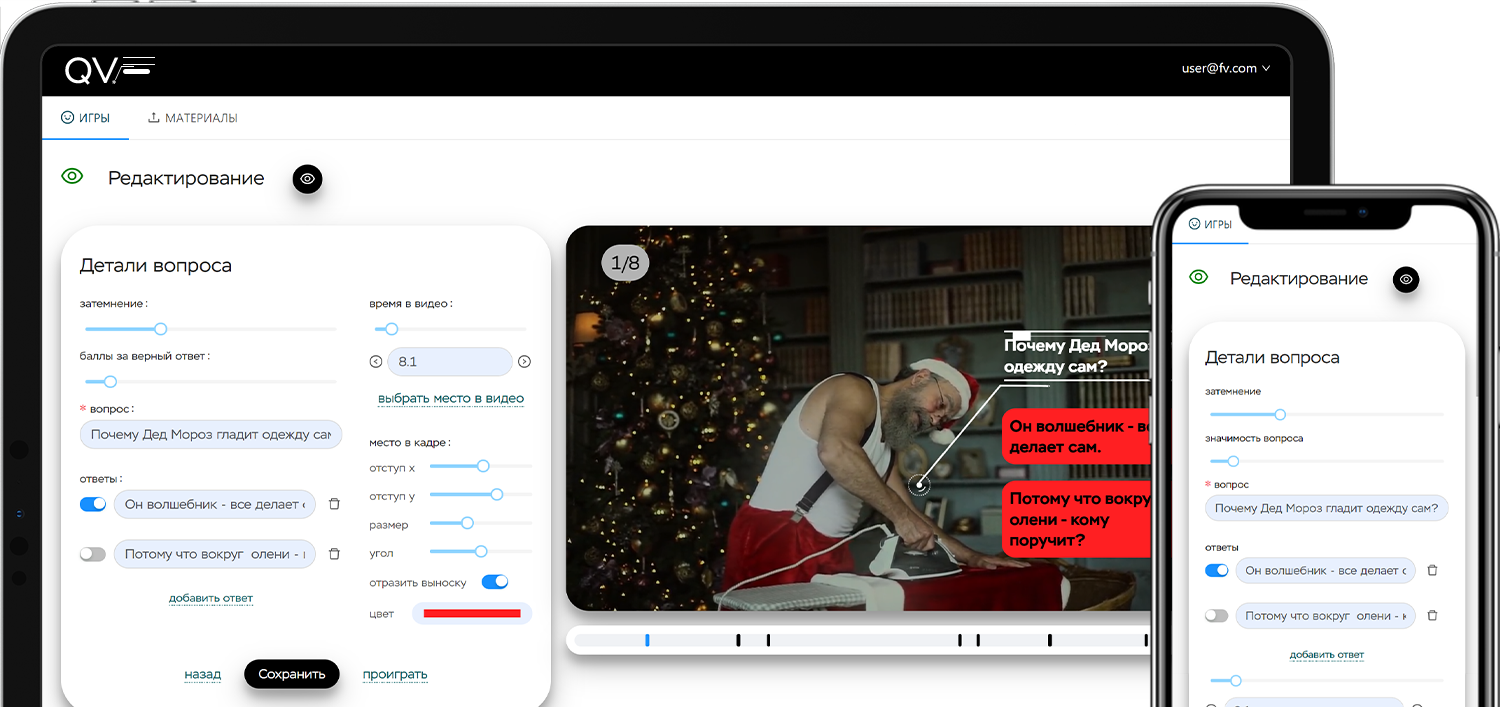
Task: Click the trash icon for first answer on phone
Action: point(1432,570)
